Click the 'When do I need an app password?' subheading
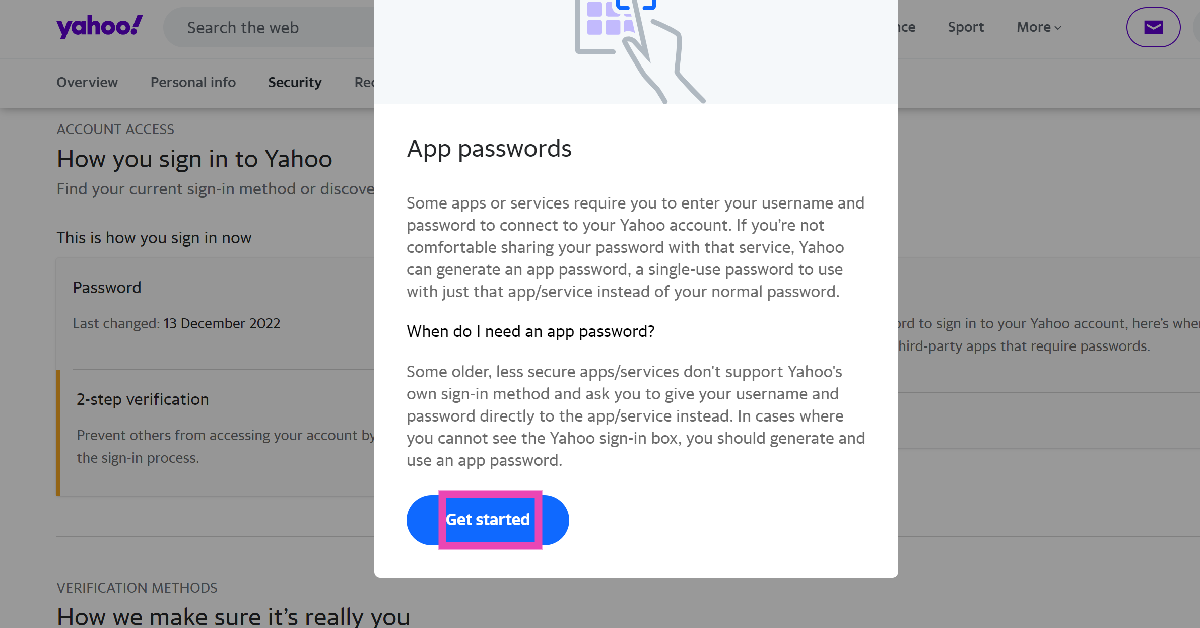1200x628 pixels. pos(531,331)
